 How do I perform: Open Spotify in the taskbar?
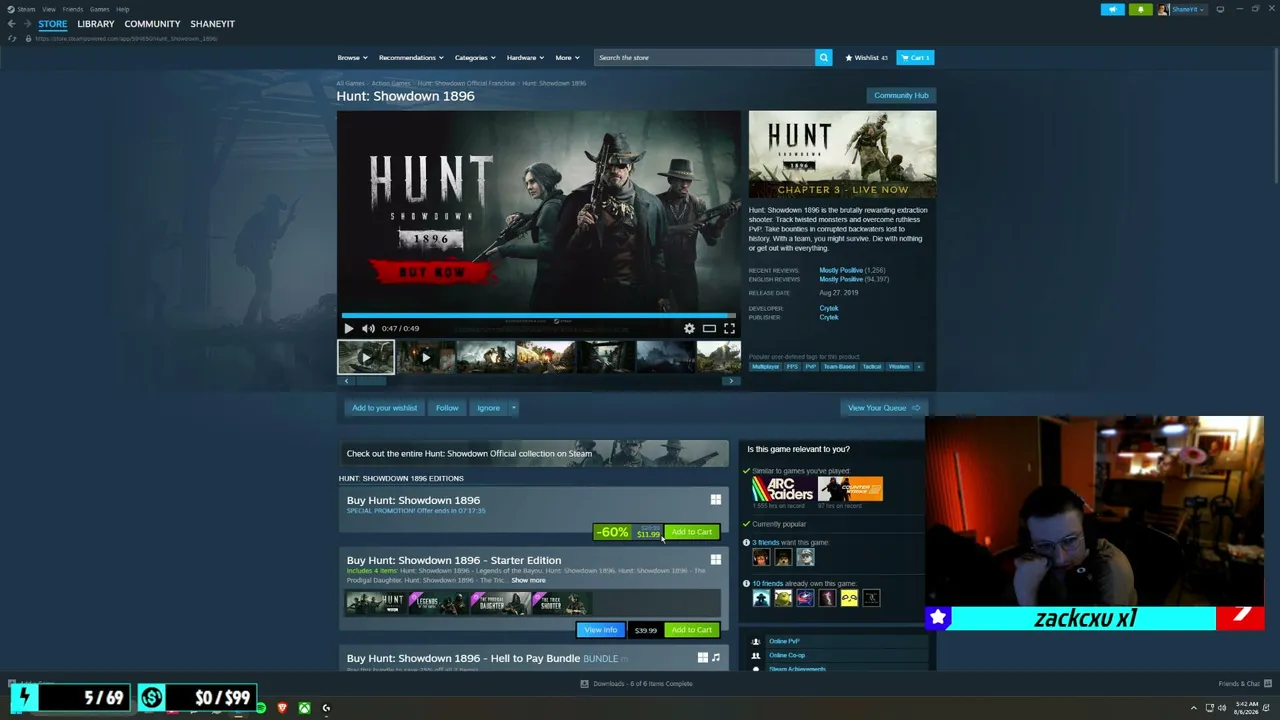[261, 708]
